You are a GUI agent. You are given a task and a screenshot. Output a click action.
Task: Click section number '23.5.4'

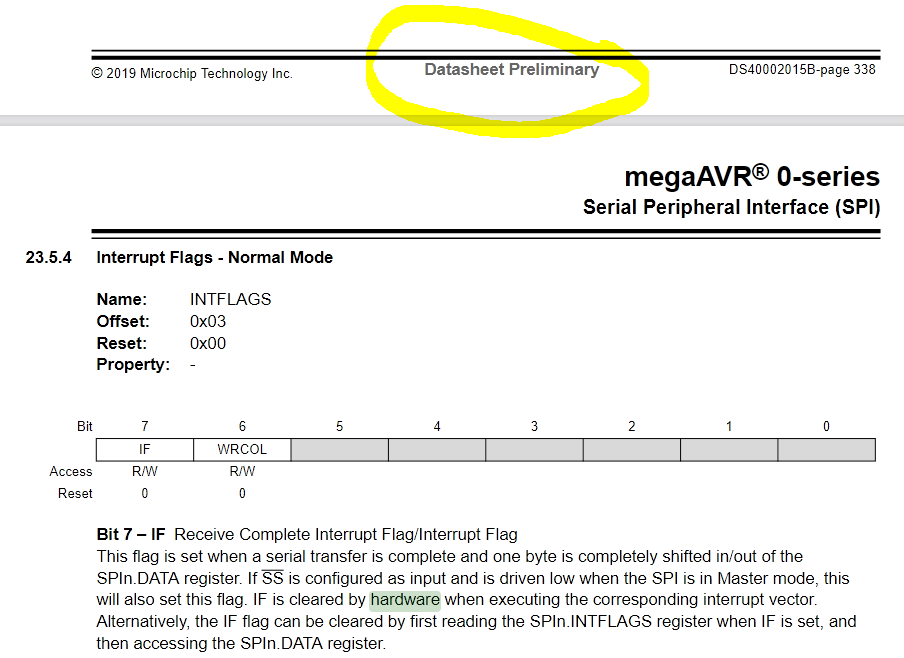point(48,257)
